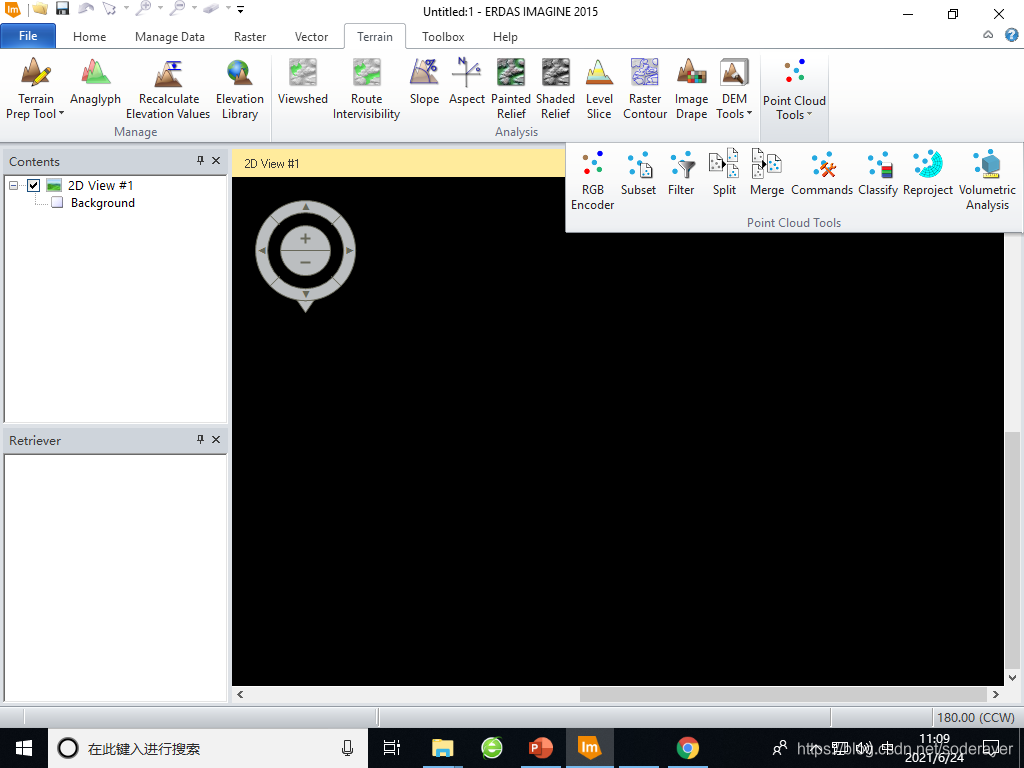Viewport: 1024px width, 768px height.
Task: Pin the Contents panel
Action: point(200,161)
